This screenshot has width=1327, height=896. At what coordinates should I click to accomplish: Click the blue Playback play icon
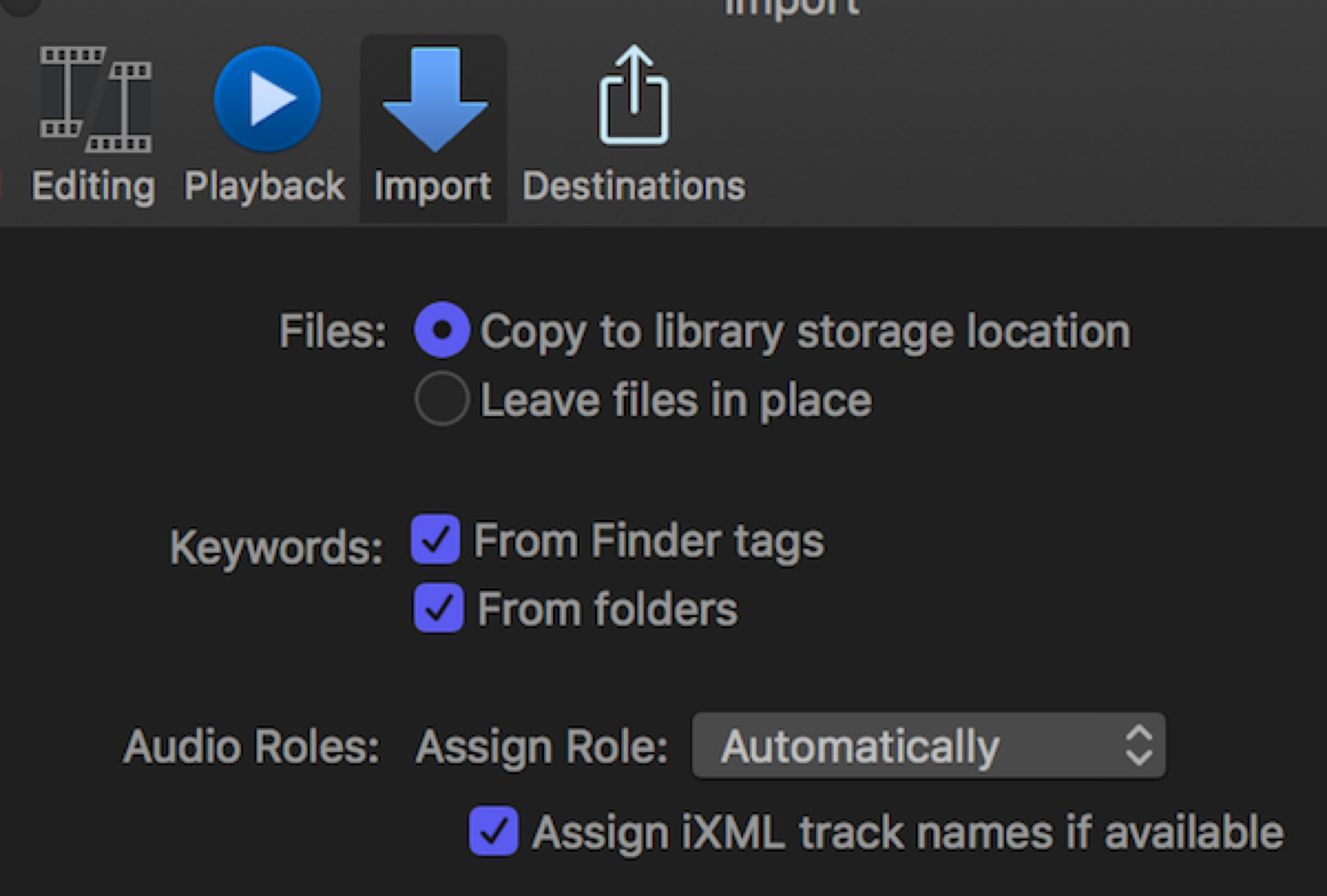point(267,99)
